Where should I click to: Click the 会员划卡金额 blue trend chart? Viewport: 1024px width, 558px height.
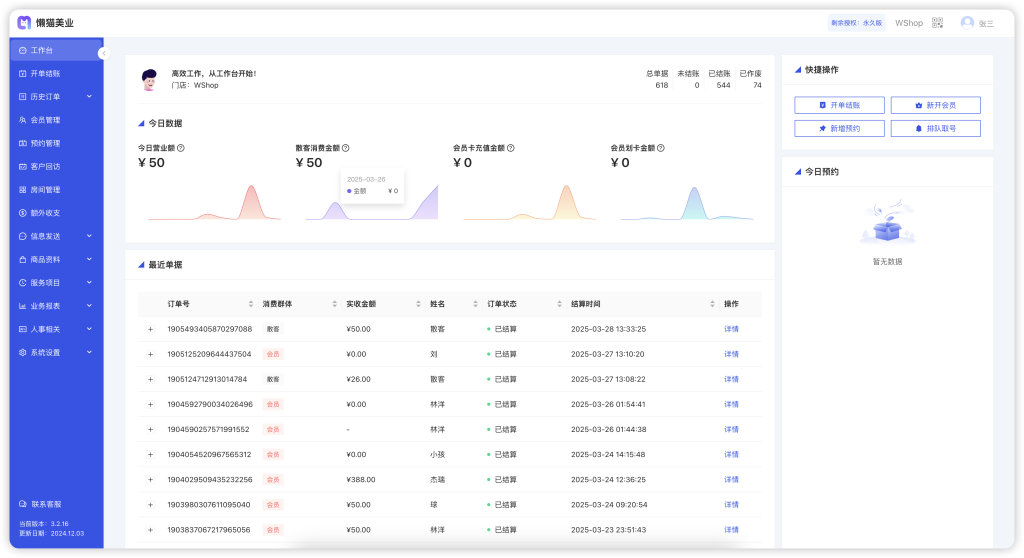click(687, 203)
